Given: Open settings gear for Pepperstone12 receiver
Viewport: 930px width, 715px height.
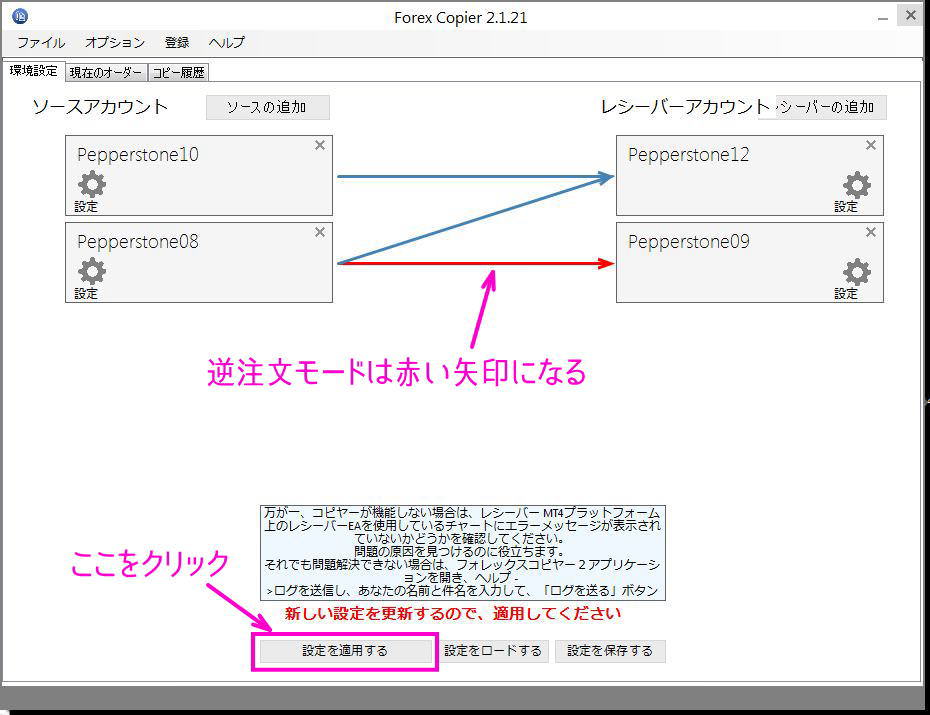Looking at the screenshot, I should pyautogui.click(x=856, y=185).
